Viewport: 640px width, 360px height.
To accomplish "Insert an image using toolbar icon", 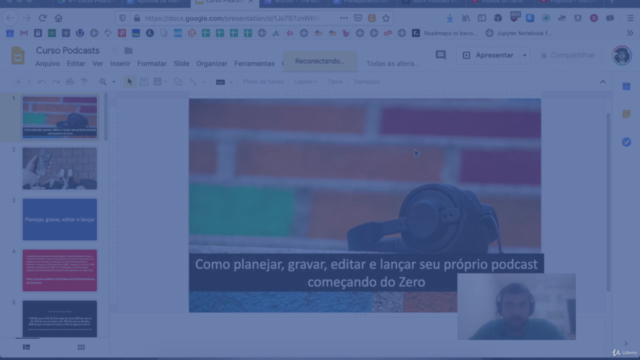I will tap(157, 82).
